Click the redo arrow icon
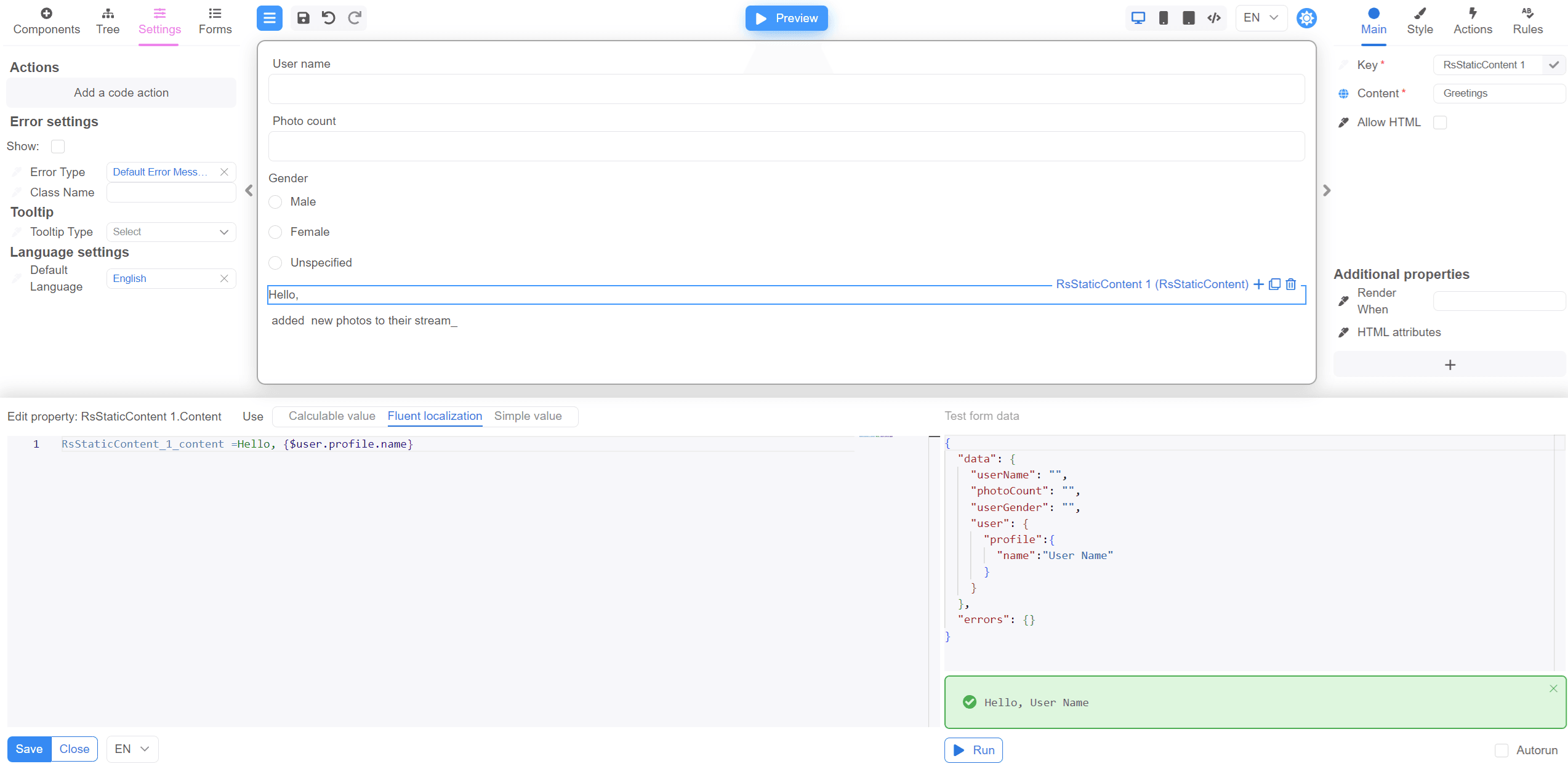The width and height of the screenshot is (1568, 777). 355,18
